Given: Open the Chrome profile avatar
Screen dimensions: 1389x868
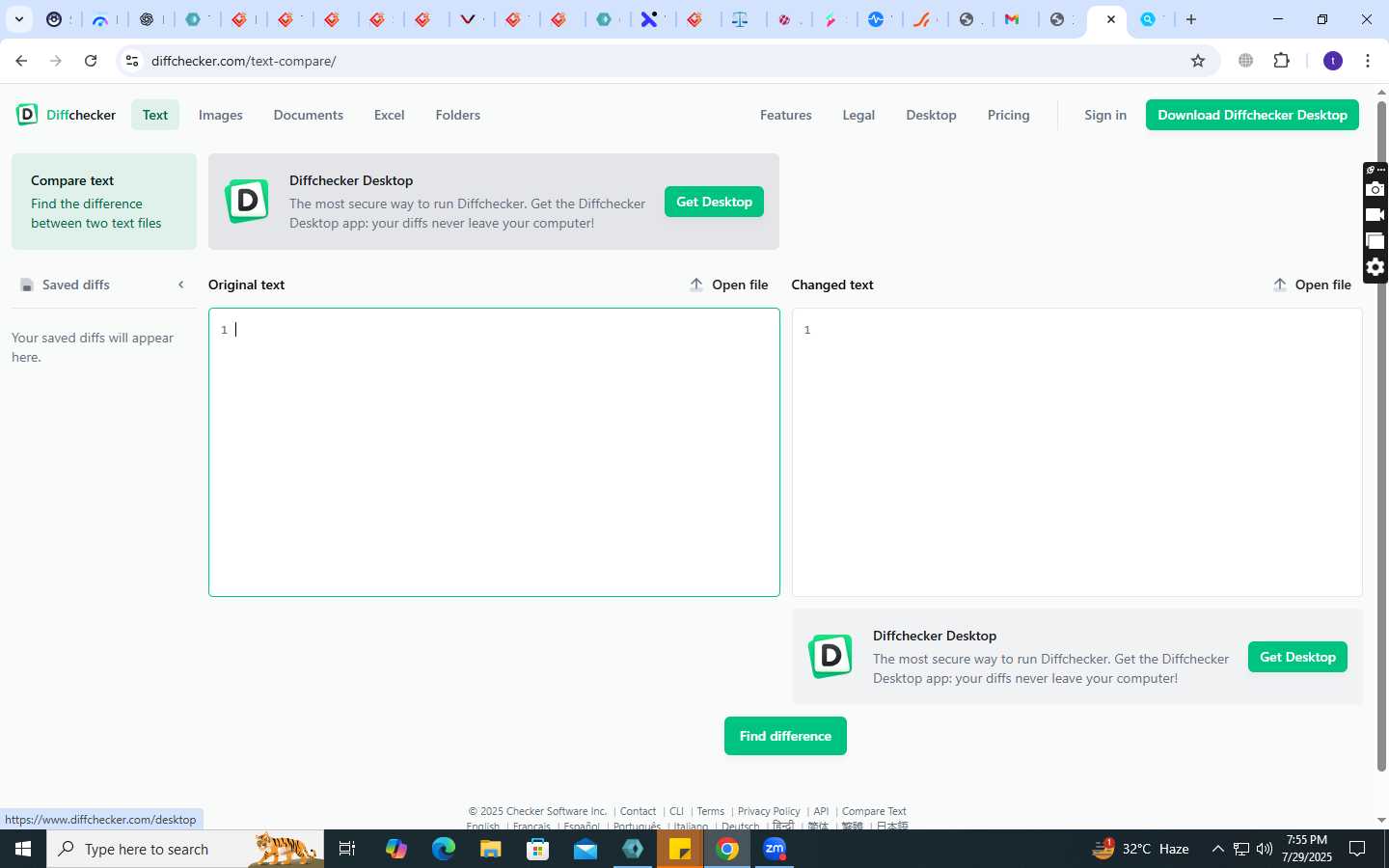Looking at the screenshot, I should pyautogui.click(x=1333, y=61).
